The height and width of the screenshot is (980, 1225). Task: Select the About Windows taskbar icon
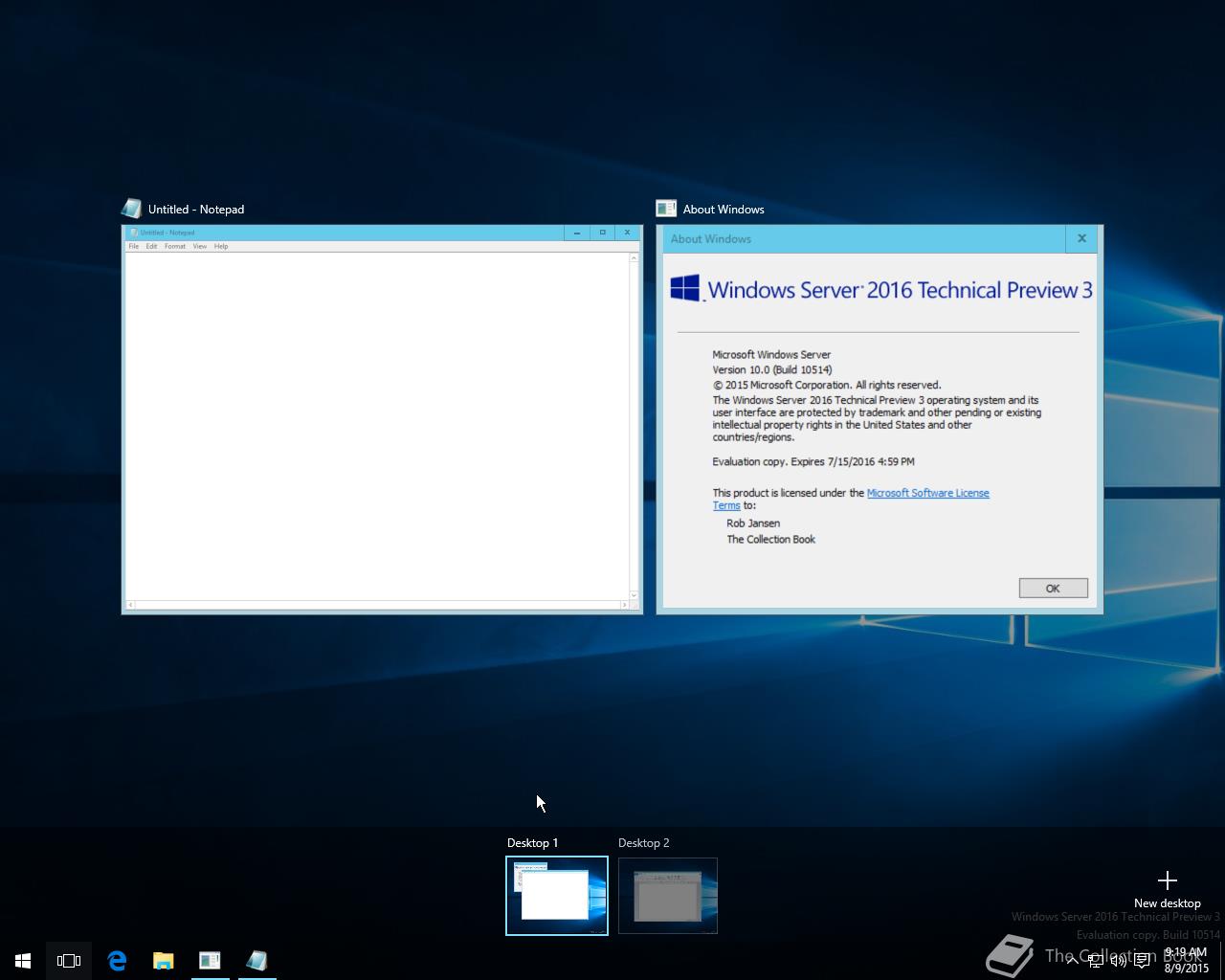point(210,961)
